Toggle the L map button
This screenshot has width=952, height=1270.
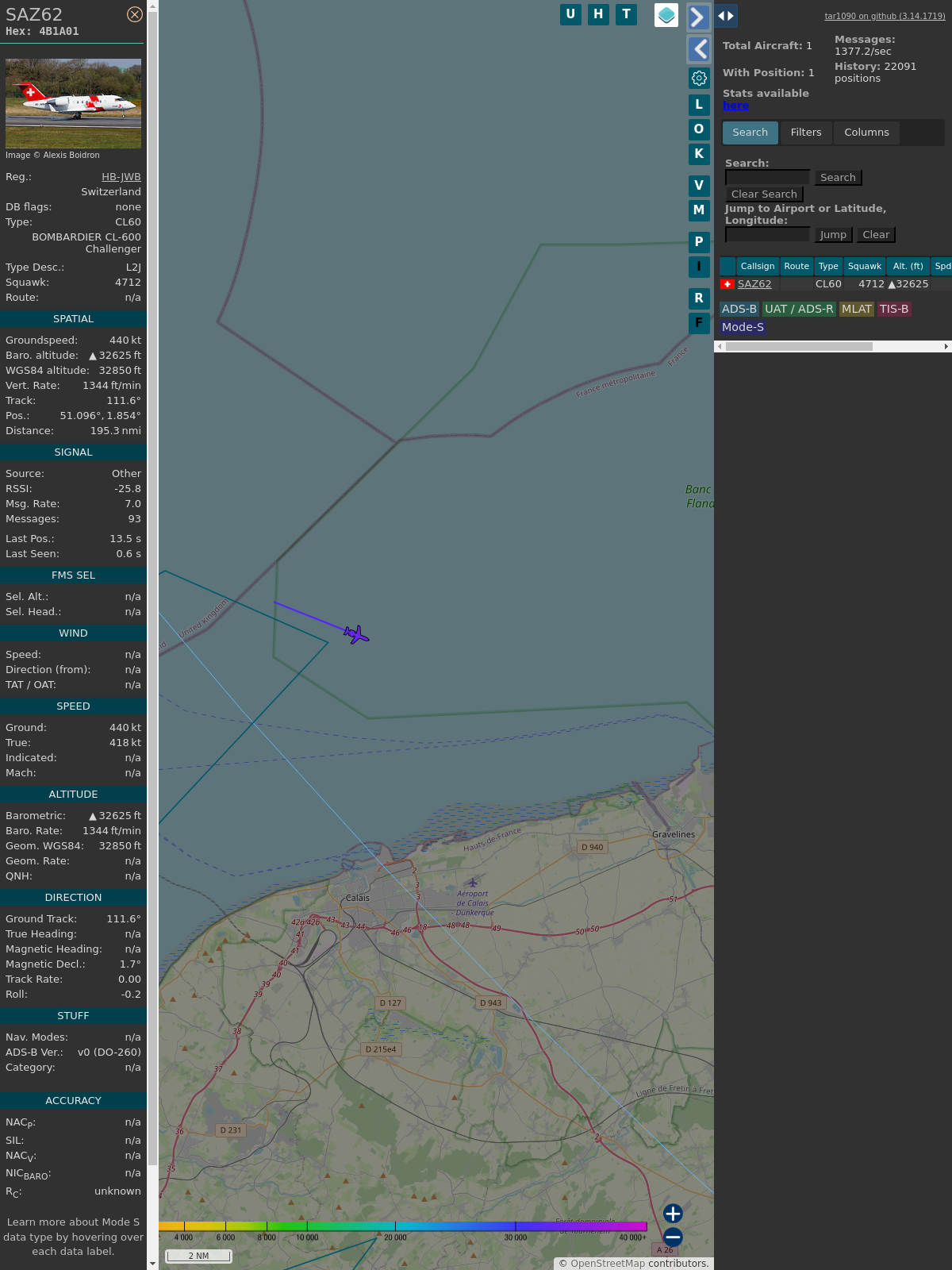699,105
